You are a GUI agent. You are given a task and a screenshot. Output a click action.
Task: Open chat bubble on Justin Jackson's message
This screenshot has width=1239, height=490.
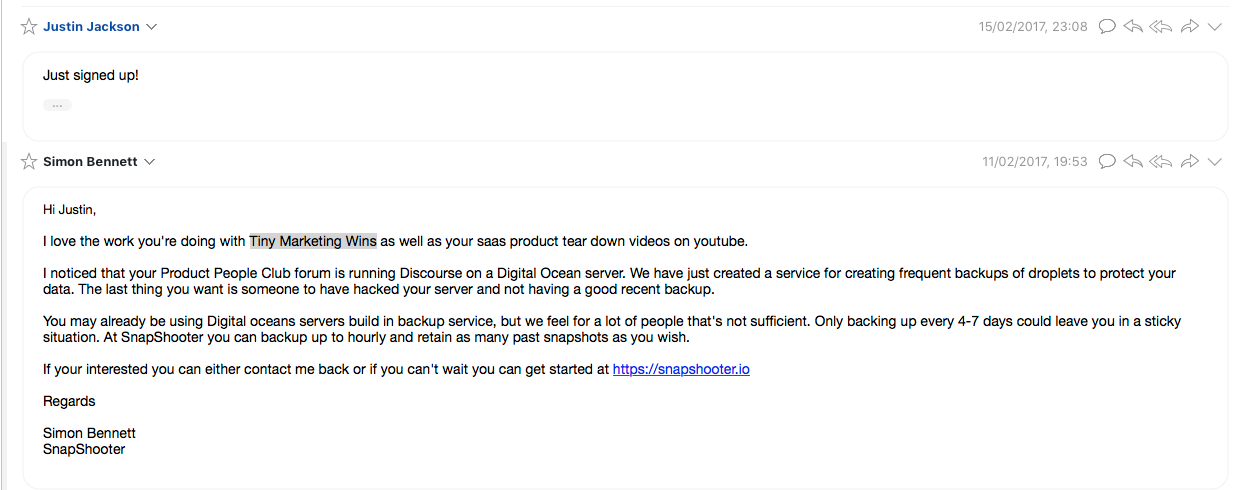tap(1107, 27)
